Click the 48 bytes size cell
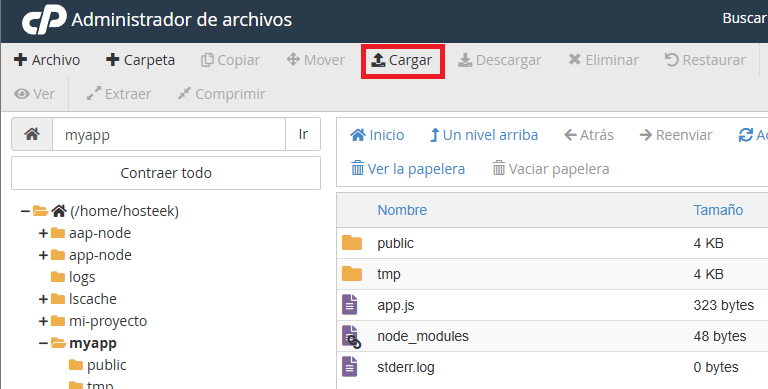Image resolution: width=768 pixels, height=389 pixels. (720, 336)
